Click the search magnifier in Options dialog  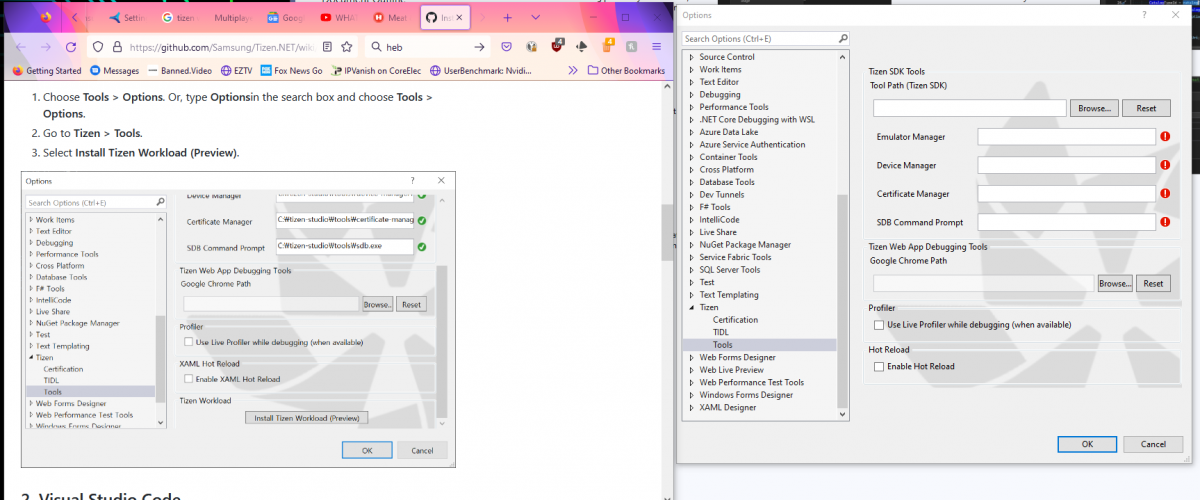841,39
